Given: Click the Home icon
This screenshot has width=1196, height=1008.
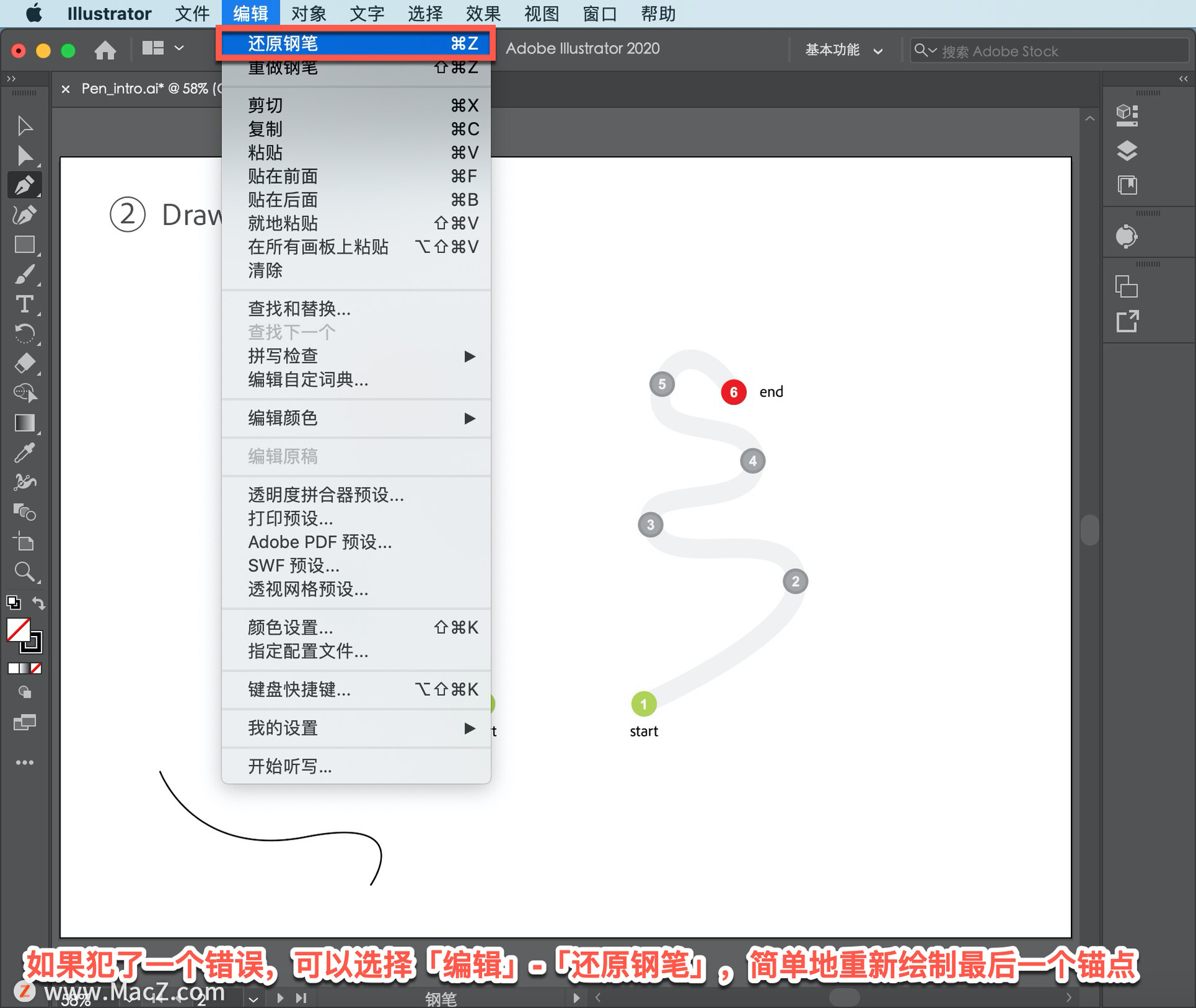Looking at the screenshot, I should coord(105,50).
